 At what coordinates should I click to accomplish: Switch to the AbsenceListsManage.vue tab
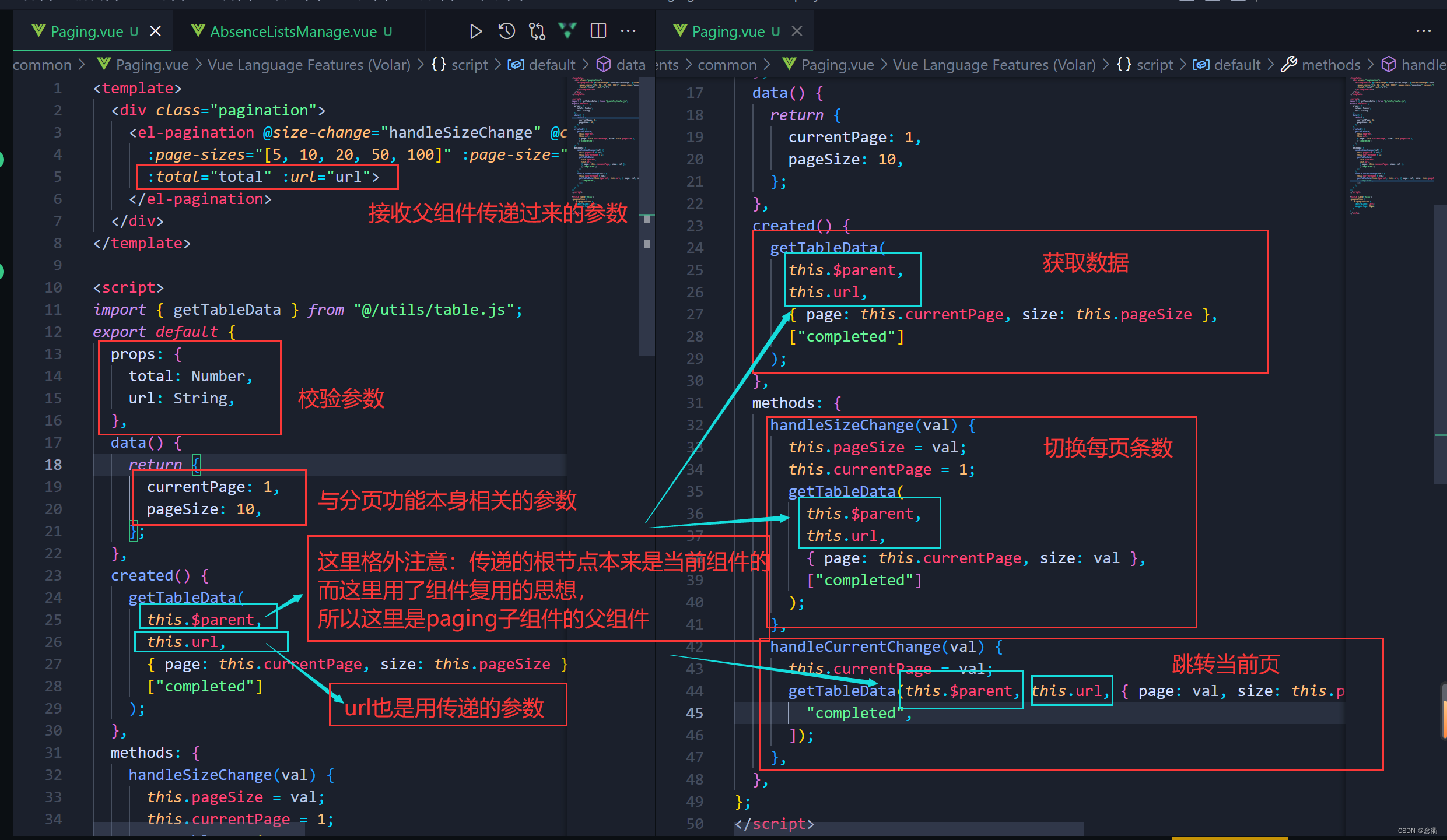pyautogui.click(x=293, y=31)
